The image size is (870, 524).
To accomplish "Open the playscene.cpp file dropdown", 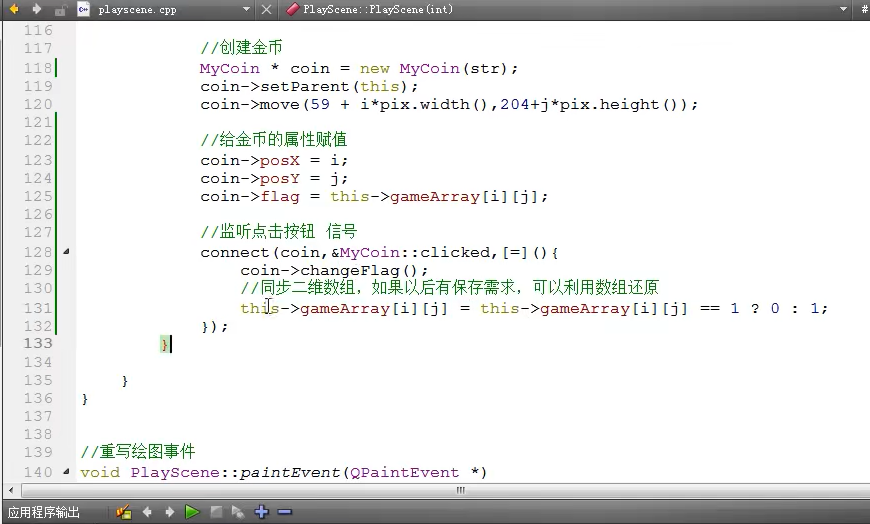I will point(246,9).
